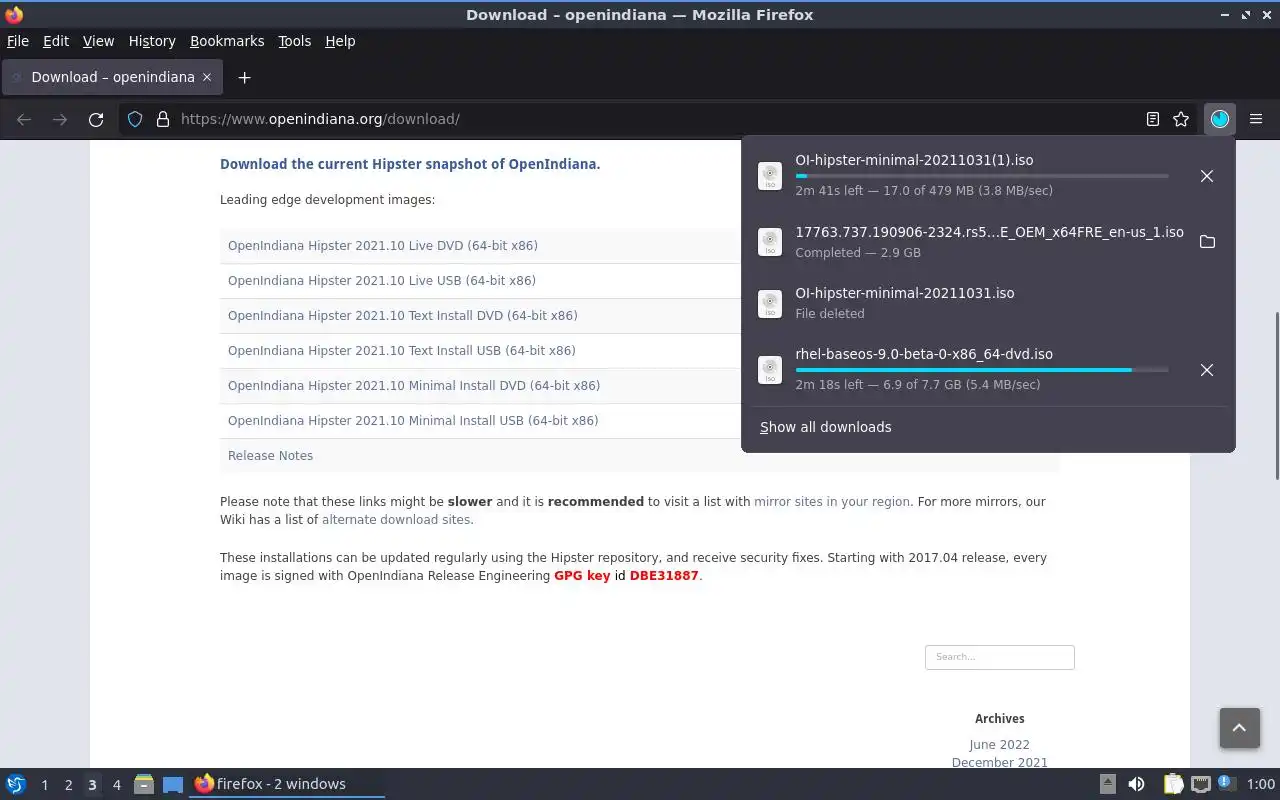Open the file manager taskbar launcher
The height and width of the screenshot is (800, 1280).
(x=143, y=784)
